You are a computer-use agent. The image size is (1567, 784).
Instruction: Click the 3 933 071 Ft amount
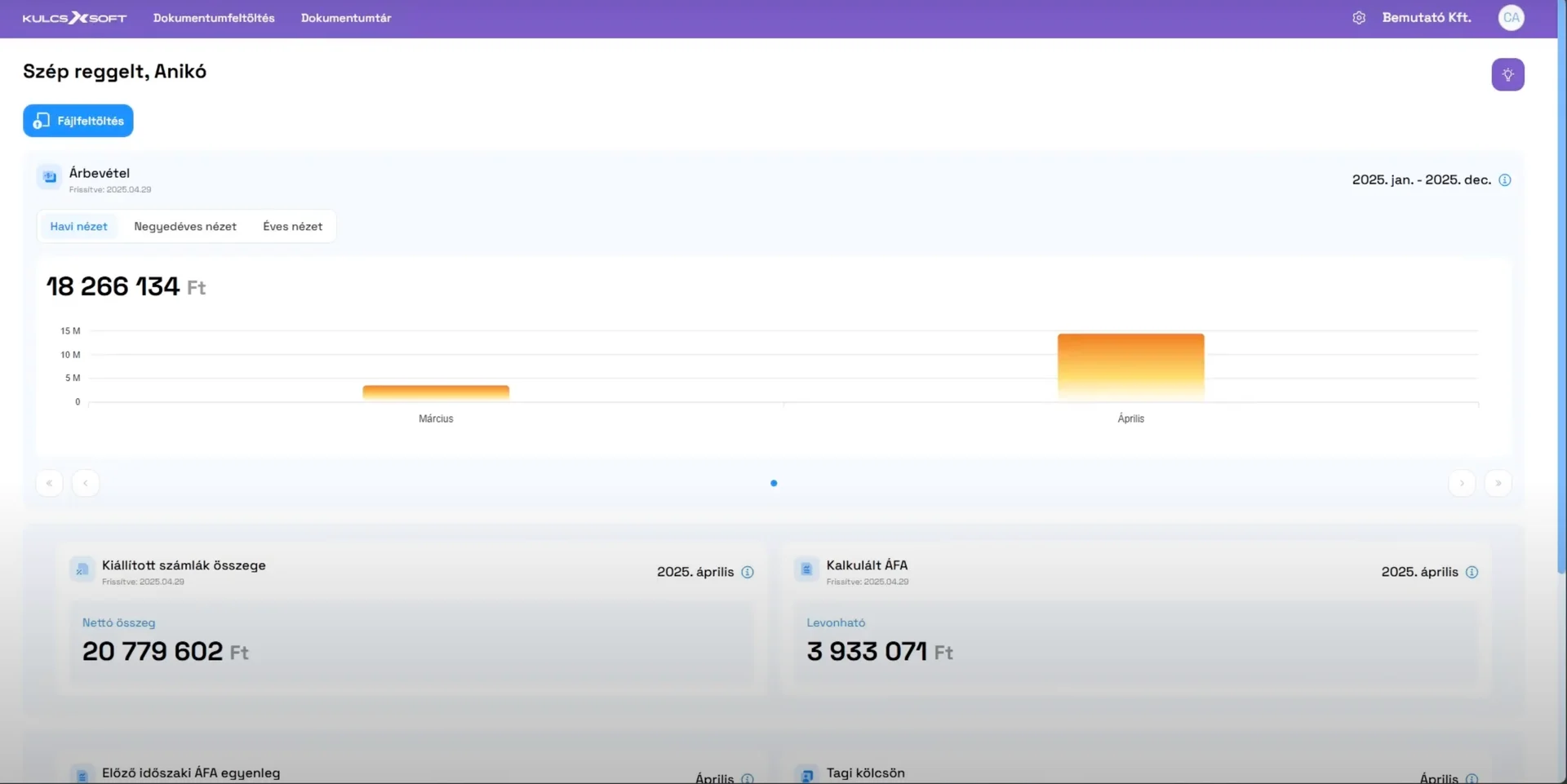(x=880, y=651)
